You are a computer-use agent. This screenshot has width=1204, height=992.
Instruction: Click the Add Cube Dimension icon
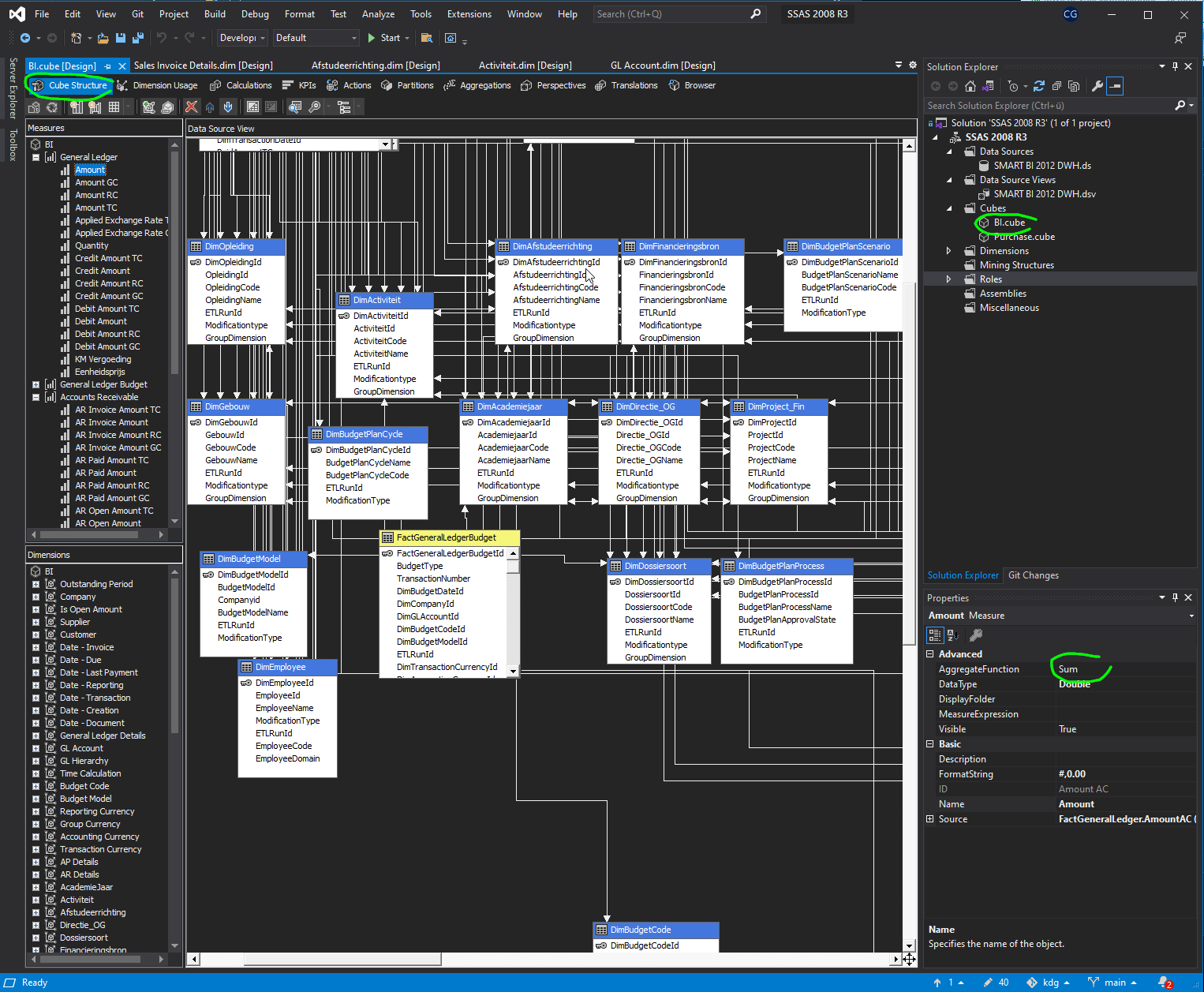pyautogui.click(x=148, y=107)
